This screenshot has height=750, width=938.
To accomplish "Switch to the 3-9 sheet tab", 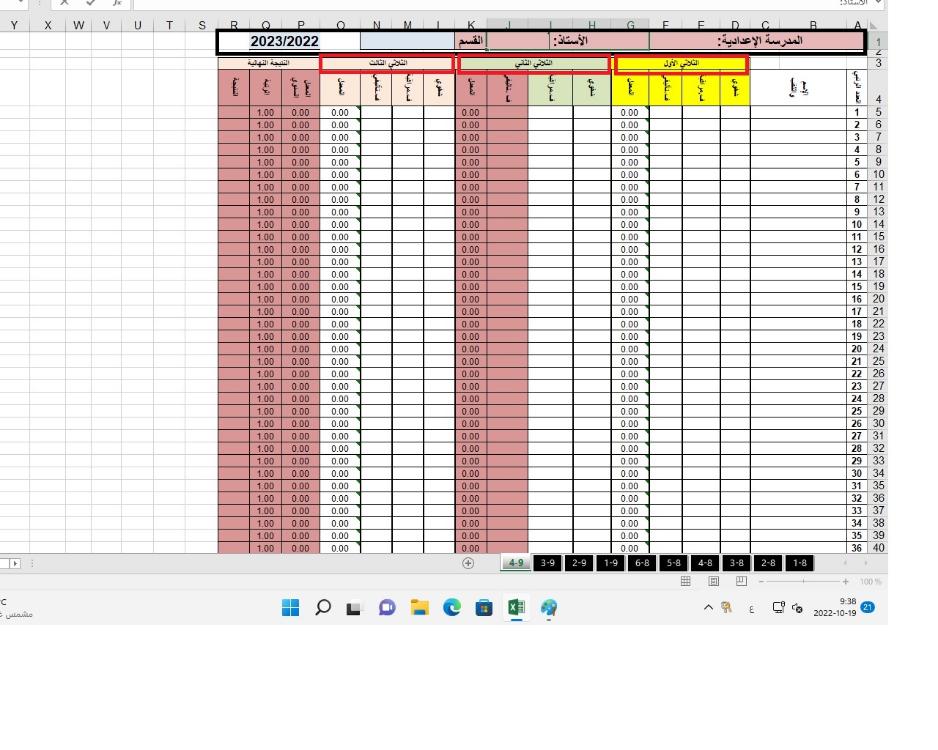I will [547, 563].
